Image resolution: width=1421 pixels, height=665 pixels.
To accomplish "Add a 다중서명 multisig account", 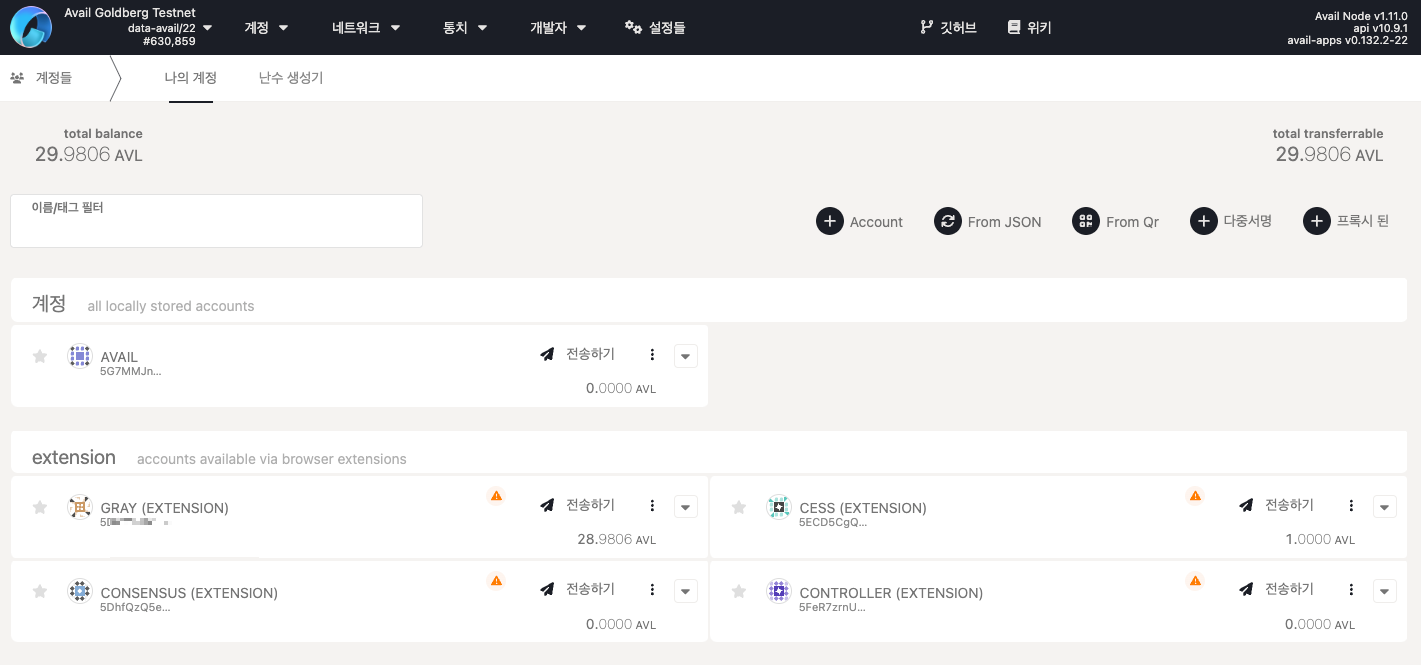I will [1231, 221].
